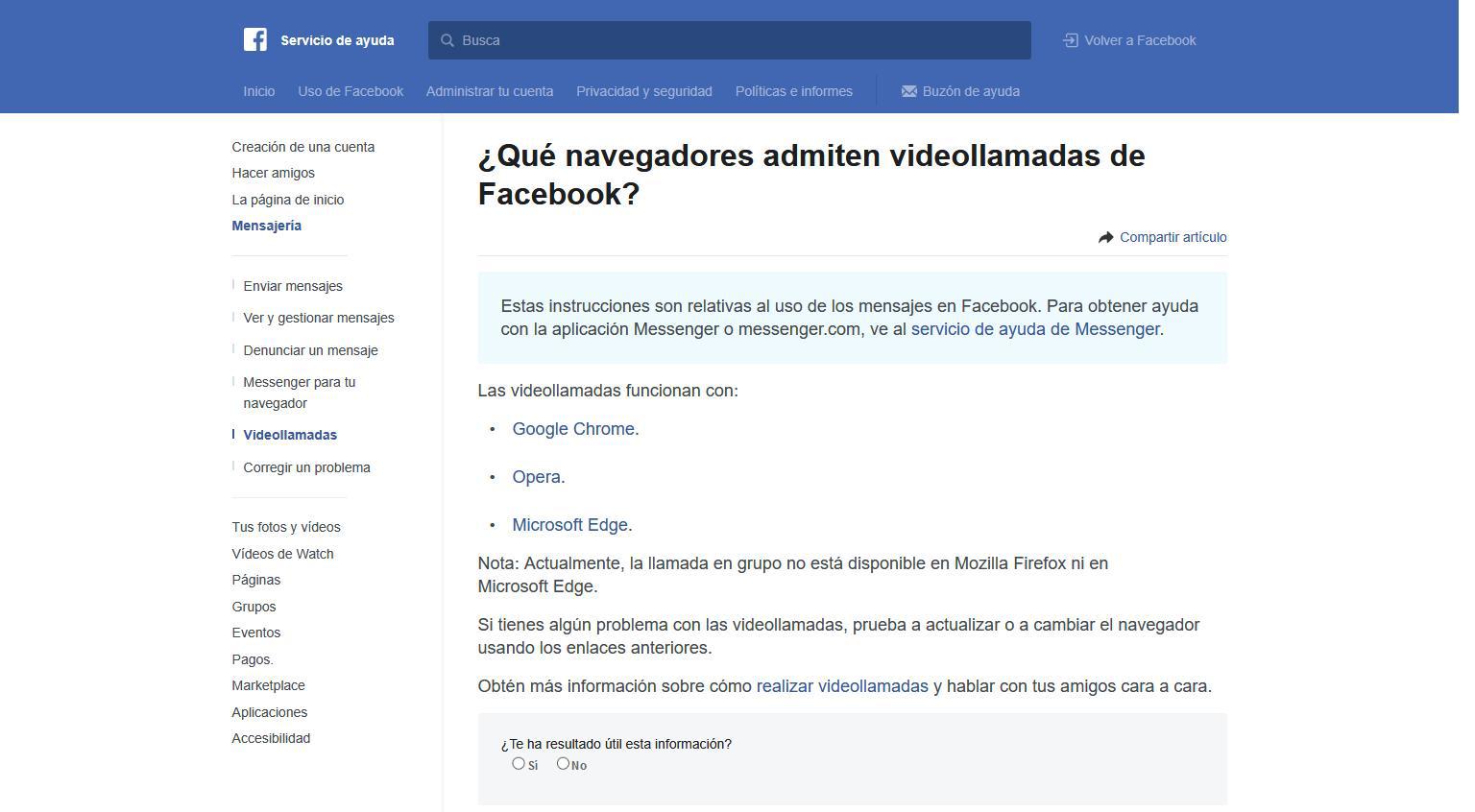Open Tus fotos y vídeos sidebar item

(286, 527)
